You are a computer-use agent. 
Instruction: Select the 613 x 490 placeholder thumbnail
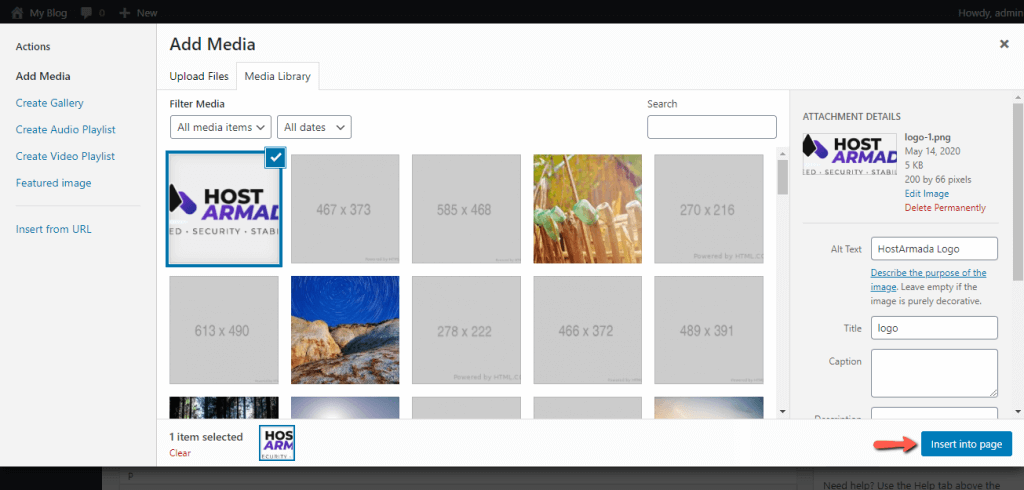pyautogui.click(x=224, y=330)
